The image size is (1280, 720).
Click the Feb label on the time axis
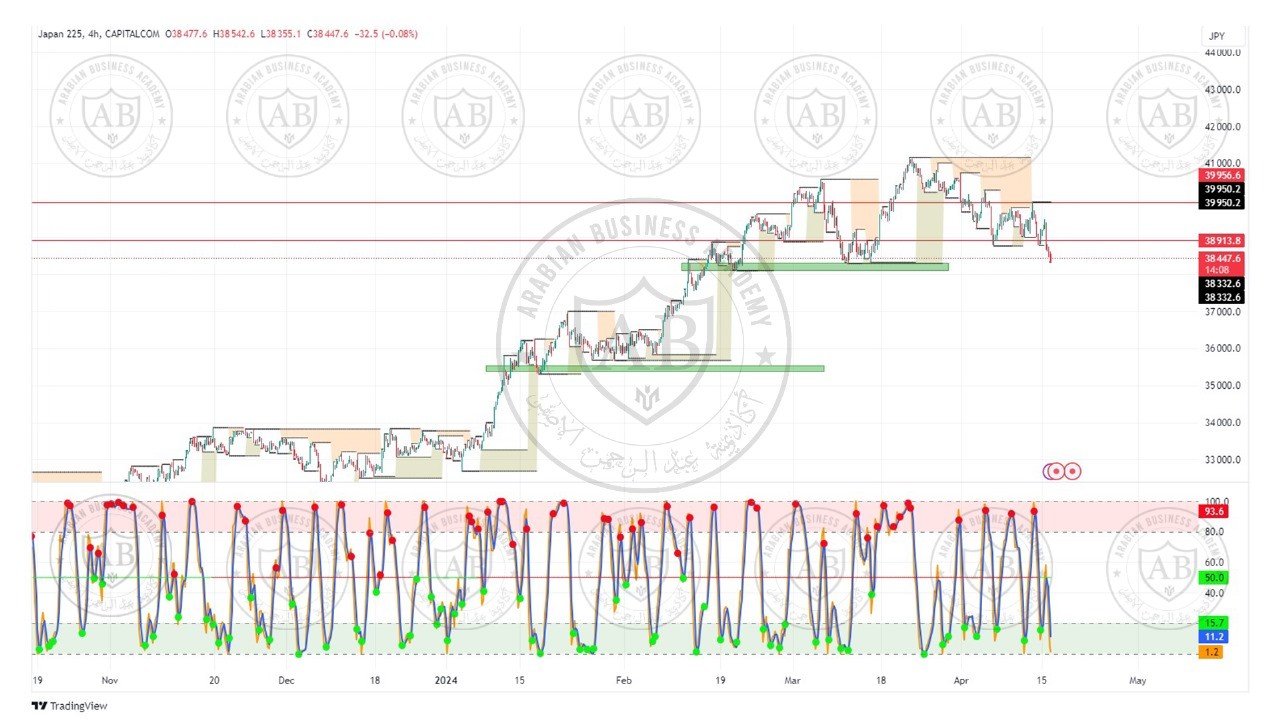point(623,680)
